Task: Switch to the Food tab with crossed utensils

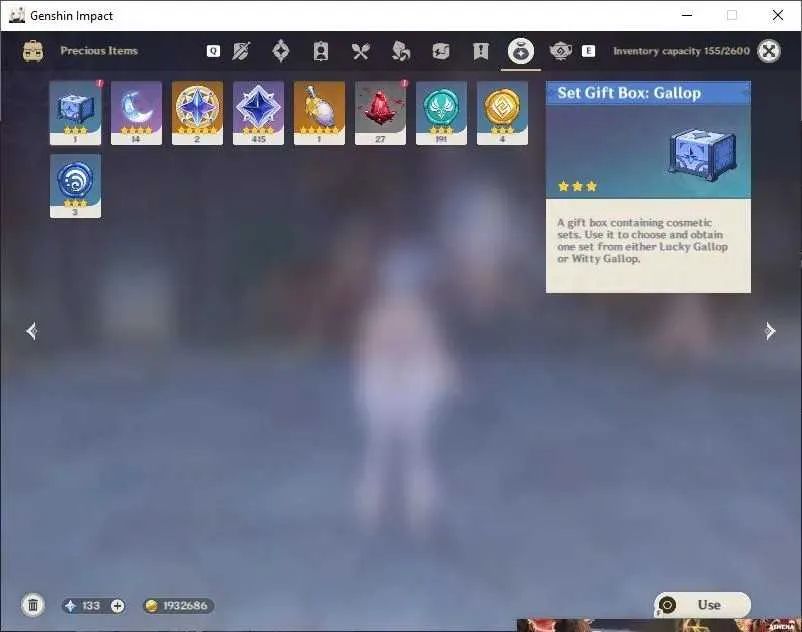Action: tap(361, 51)
